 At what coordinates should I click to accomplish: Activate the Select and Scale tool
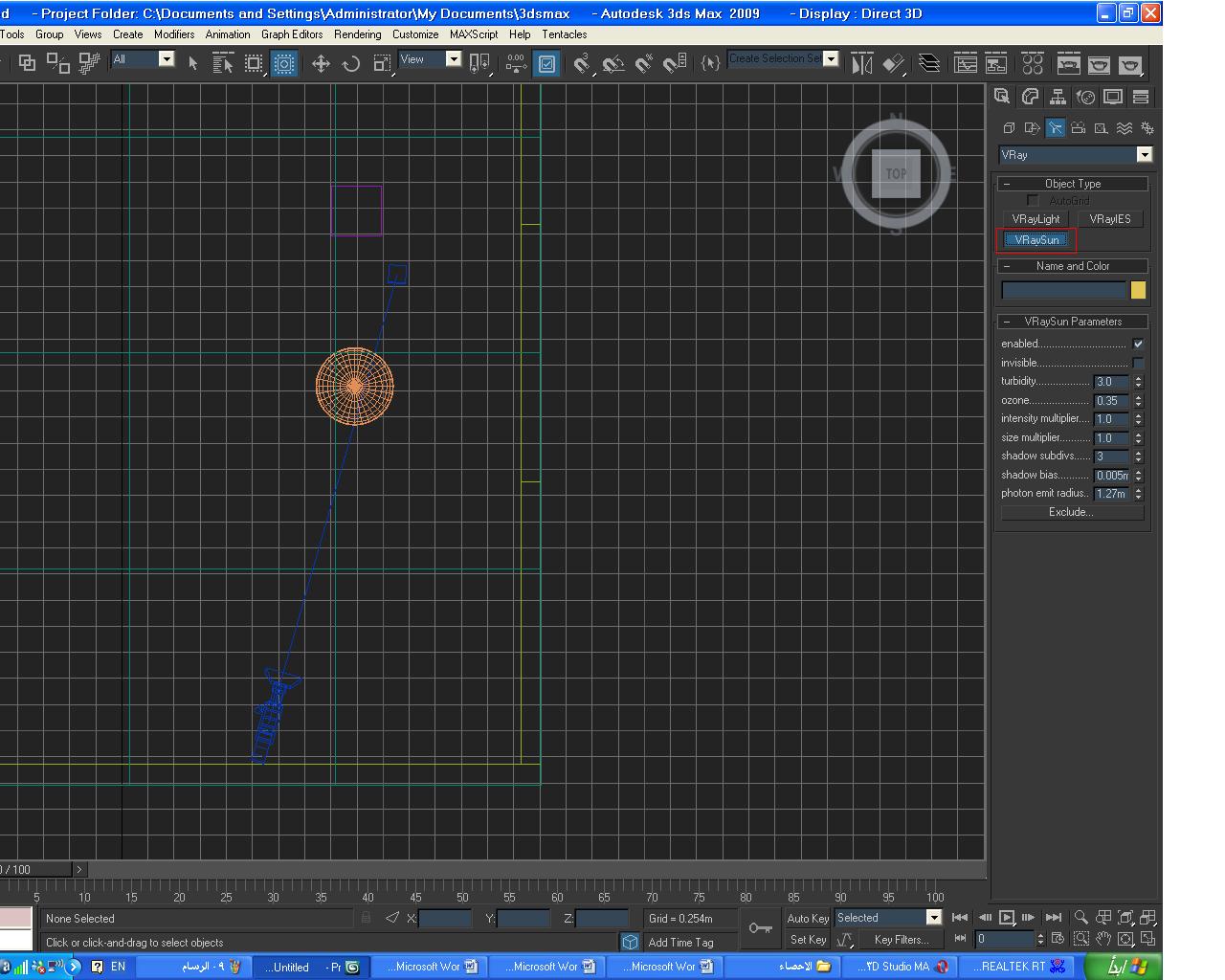click(x=382, y=64)
